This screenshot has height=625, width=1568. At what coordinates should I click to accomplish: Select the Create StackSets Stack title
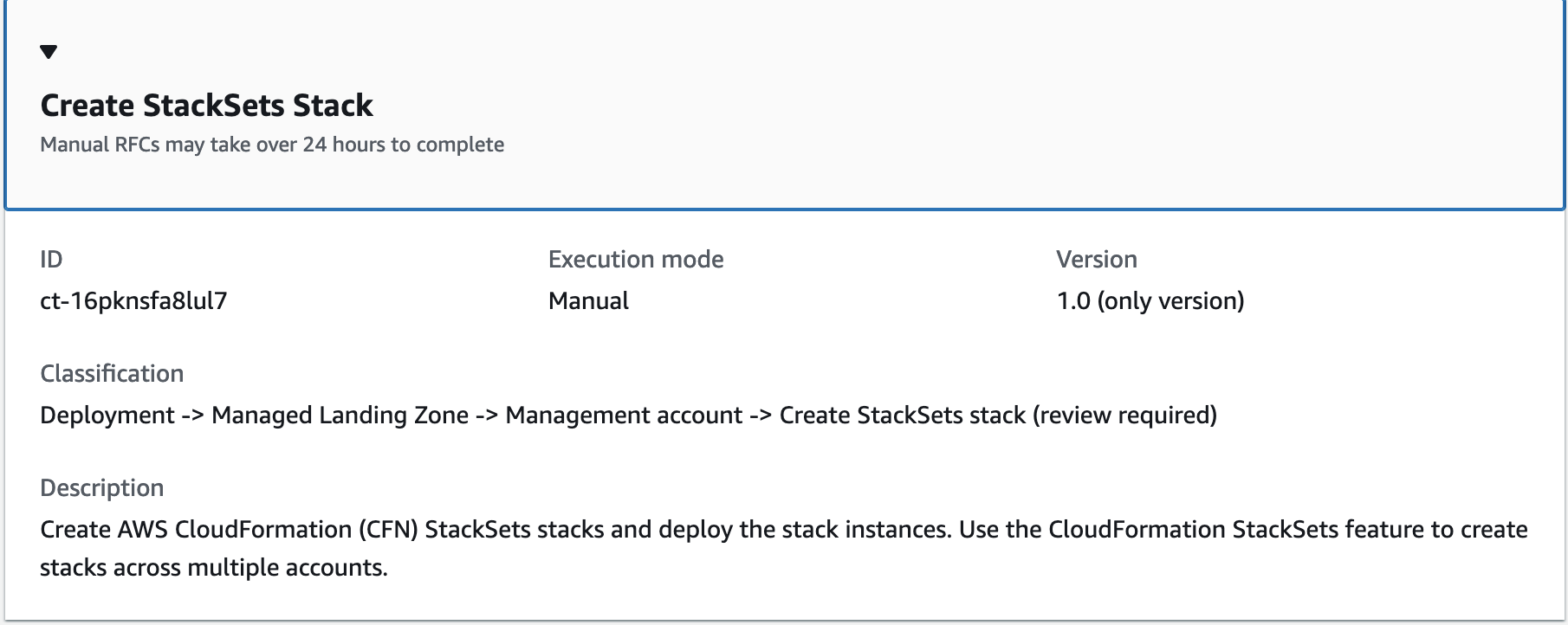[x=206, y=106]
